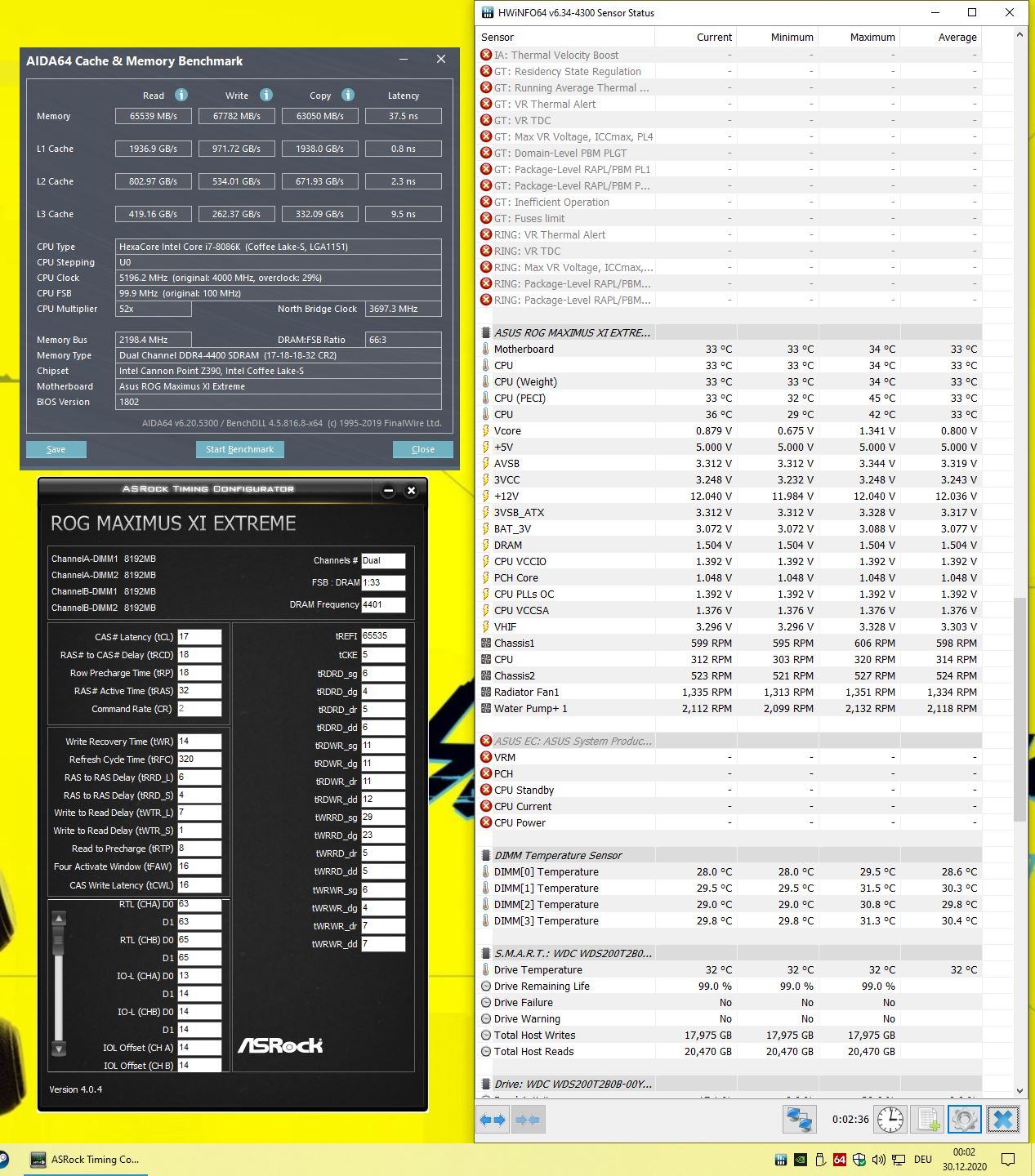Viewport: 1035px width, 1176px height.
Task: Open NVIDIA tray icon in taskbar
Action: click(x=801, y=1159)
